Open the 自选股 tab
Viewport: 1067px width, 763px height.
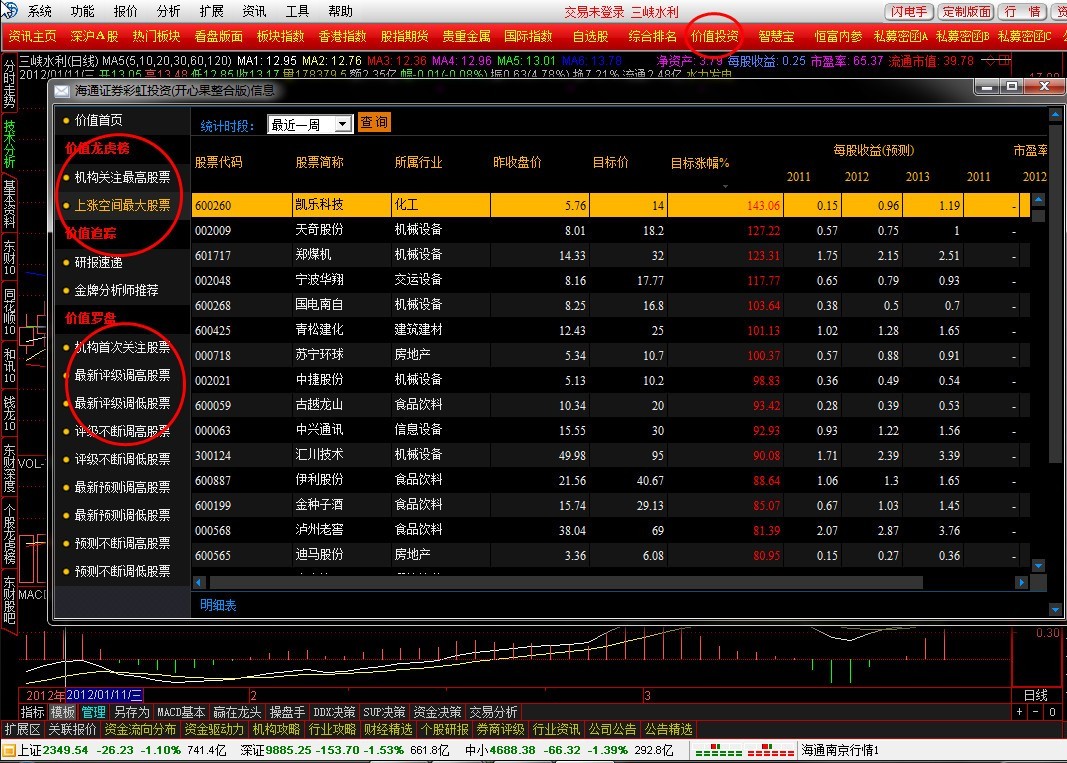tap(590, 36)
